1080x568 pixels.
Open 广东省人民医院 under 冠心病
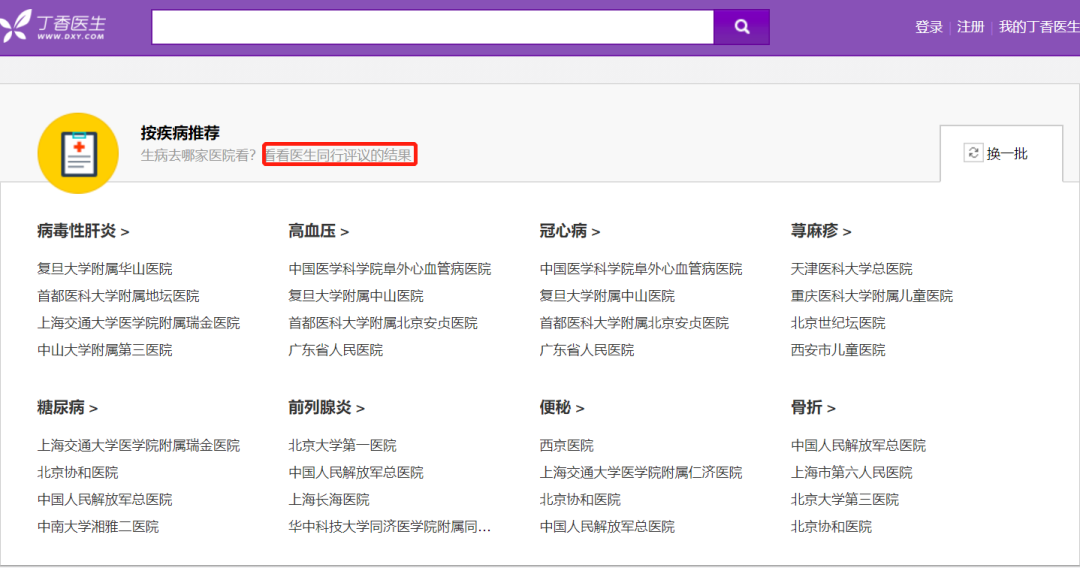[587, 350]
